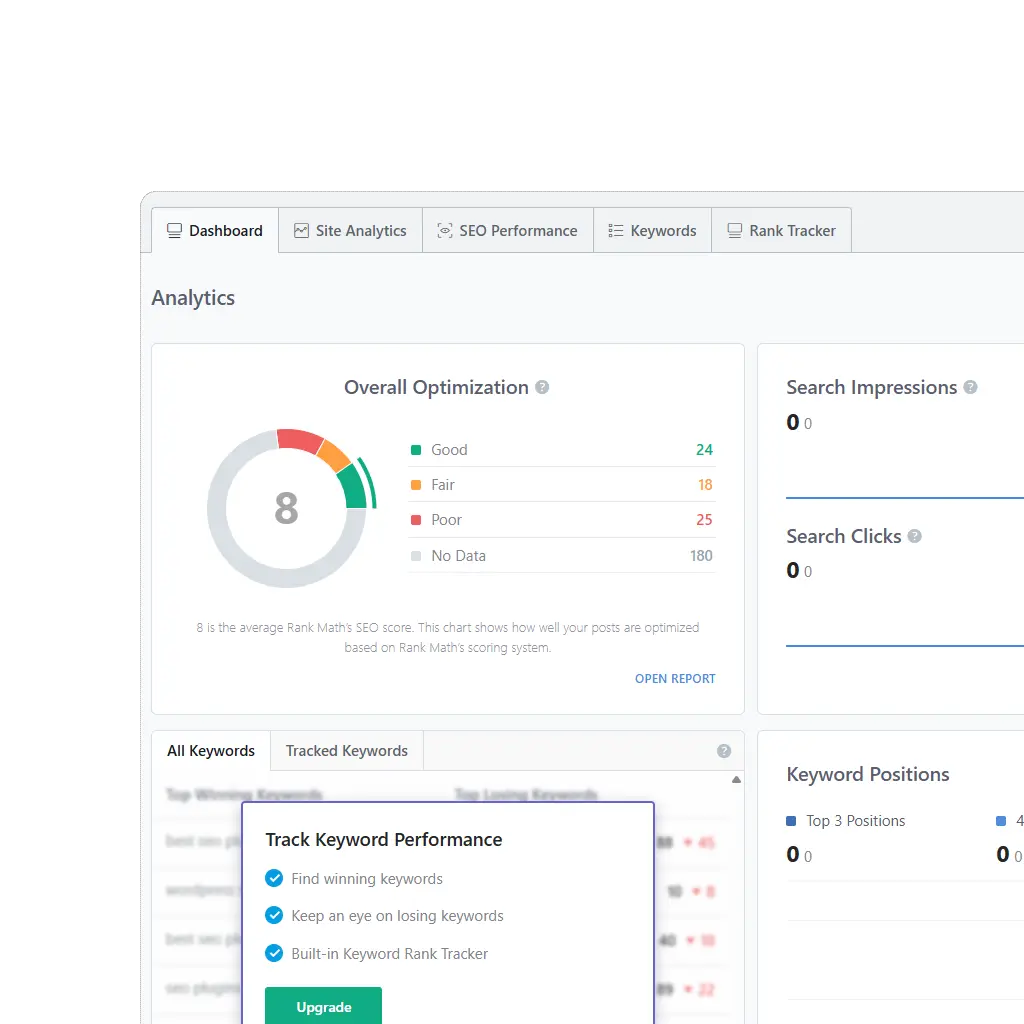Image resolution: width=1024 pixels, height=1024 pixels.
Task: Open the SEO Performance tab
Action: click(508, 230)
